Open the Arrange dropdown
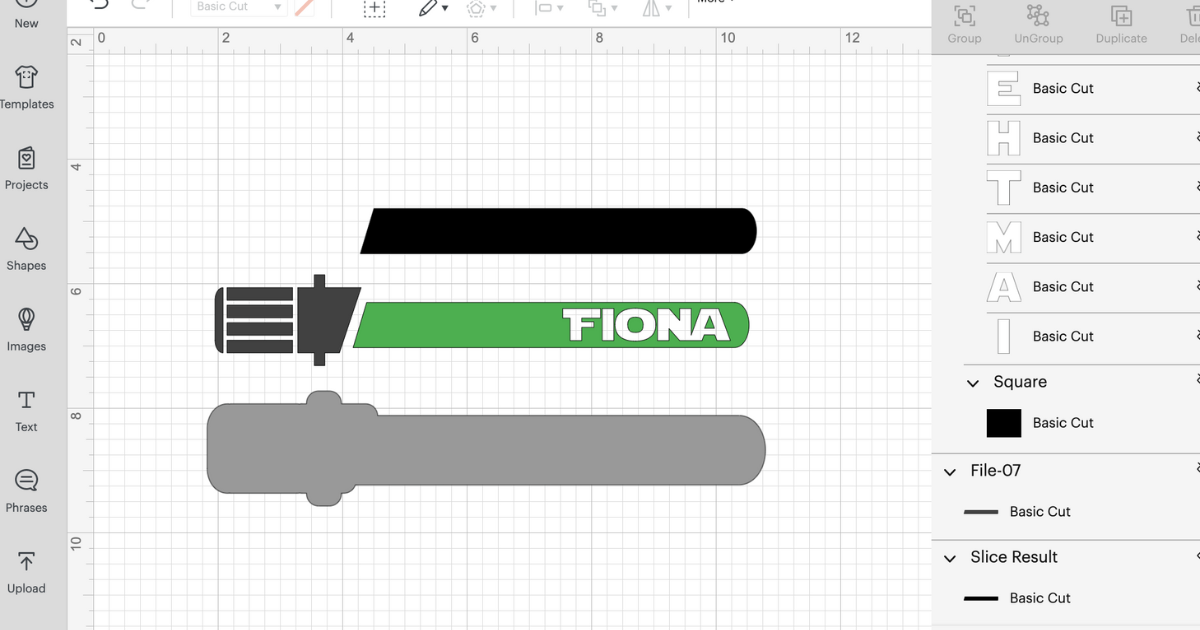The width and height of the screenshot is (1200, 630). [x=603, y=9]
